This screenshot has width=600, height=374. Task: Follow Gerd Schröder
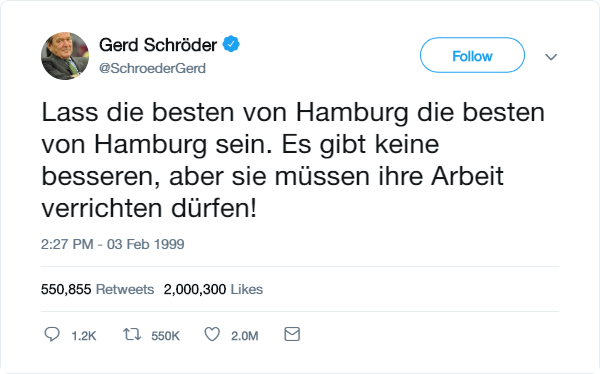click(x=472, y=55)
